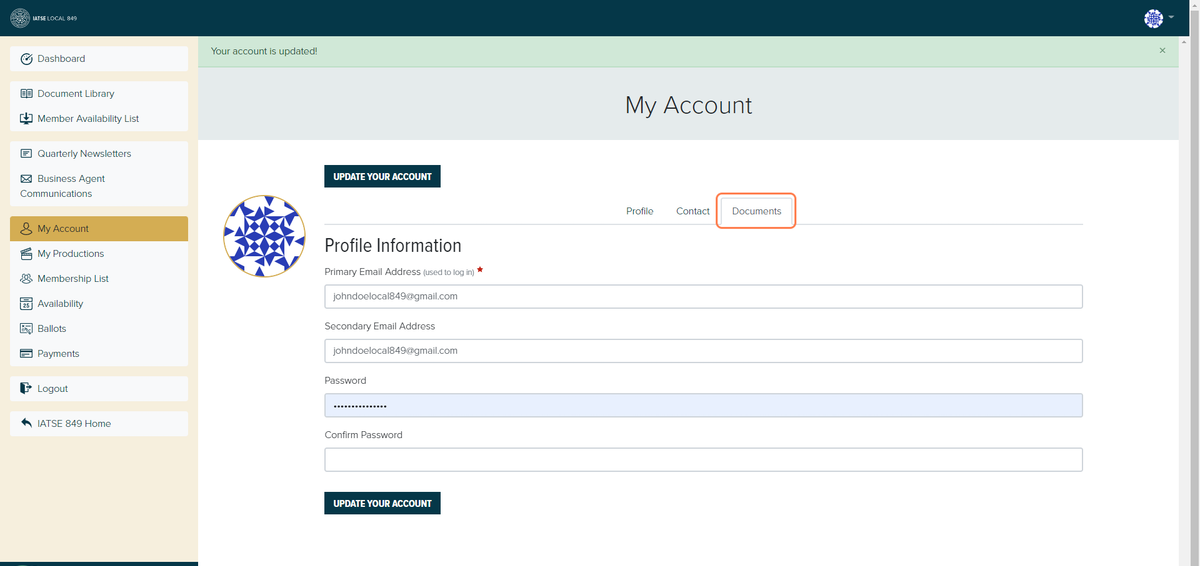The width and height of the screenshot is (1200, 566).
Task: Focus the Confirm Password field
Action: (703, 460)
